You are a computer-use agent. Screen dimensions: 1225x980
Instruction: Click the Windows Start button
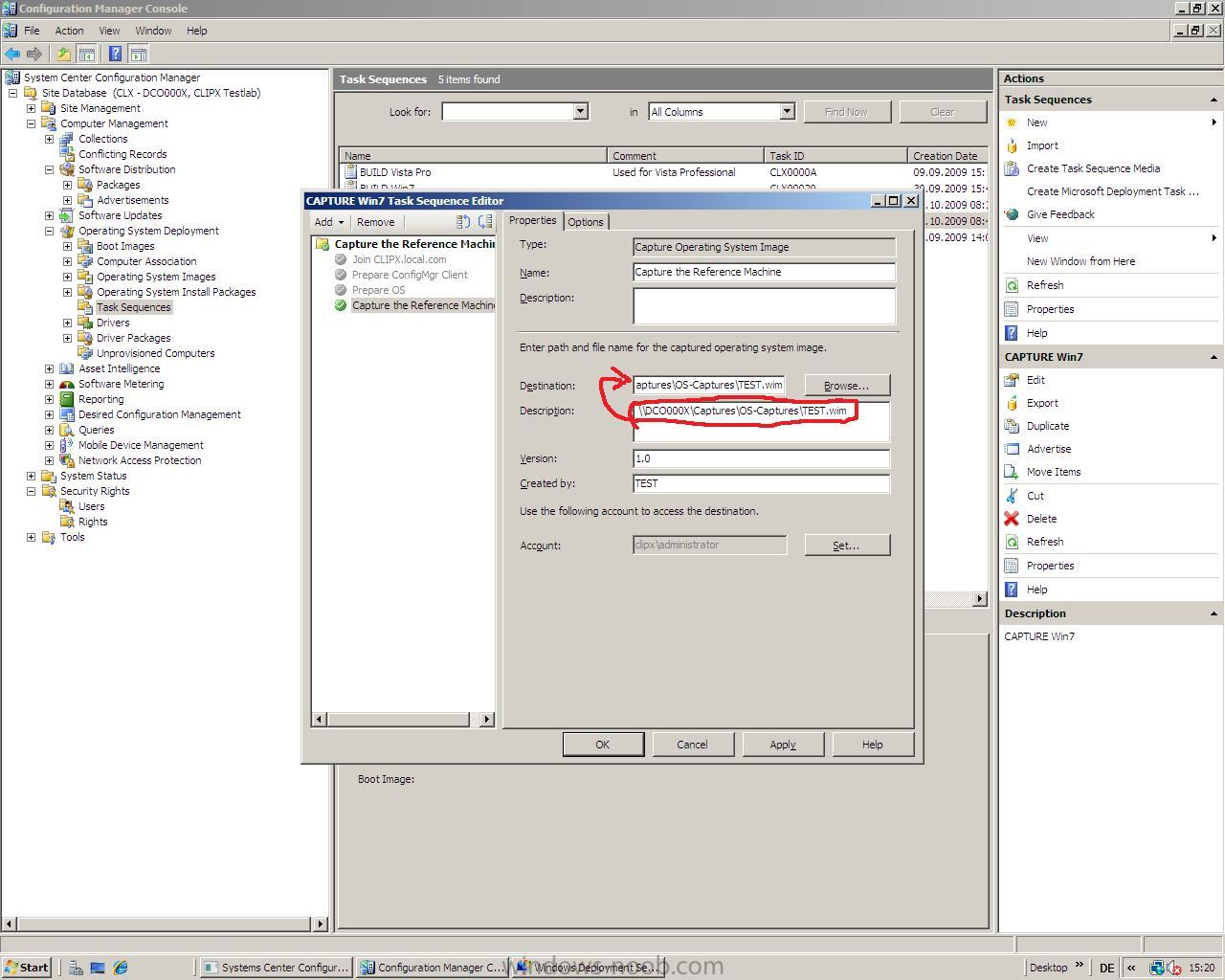(27, 968)
